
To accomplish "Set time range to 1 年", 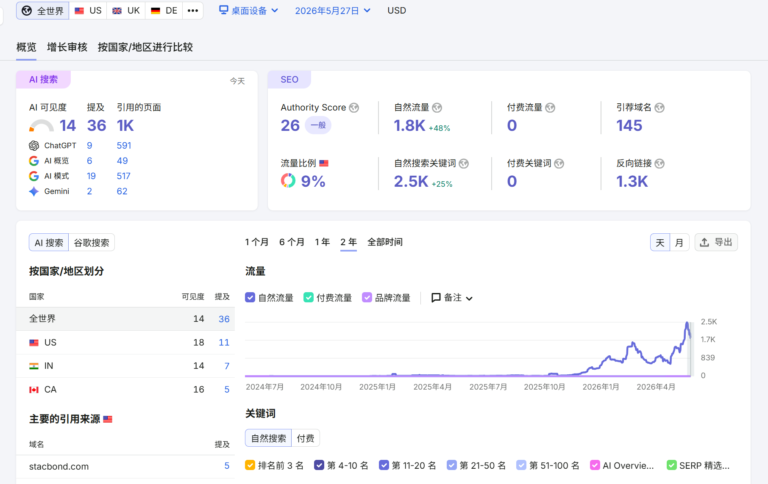I will click(x=322, y=242).
